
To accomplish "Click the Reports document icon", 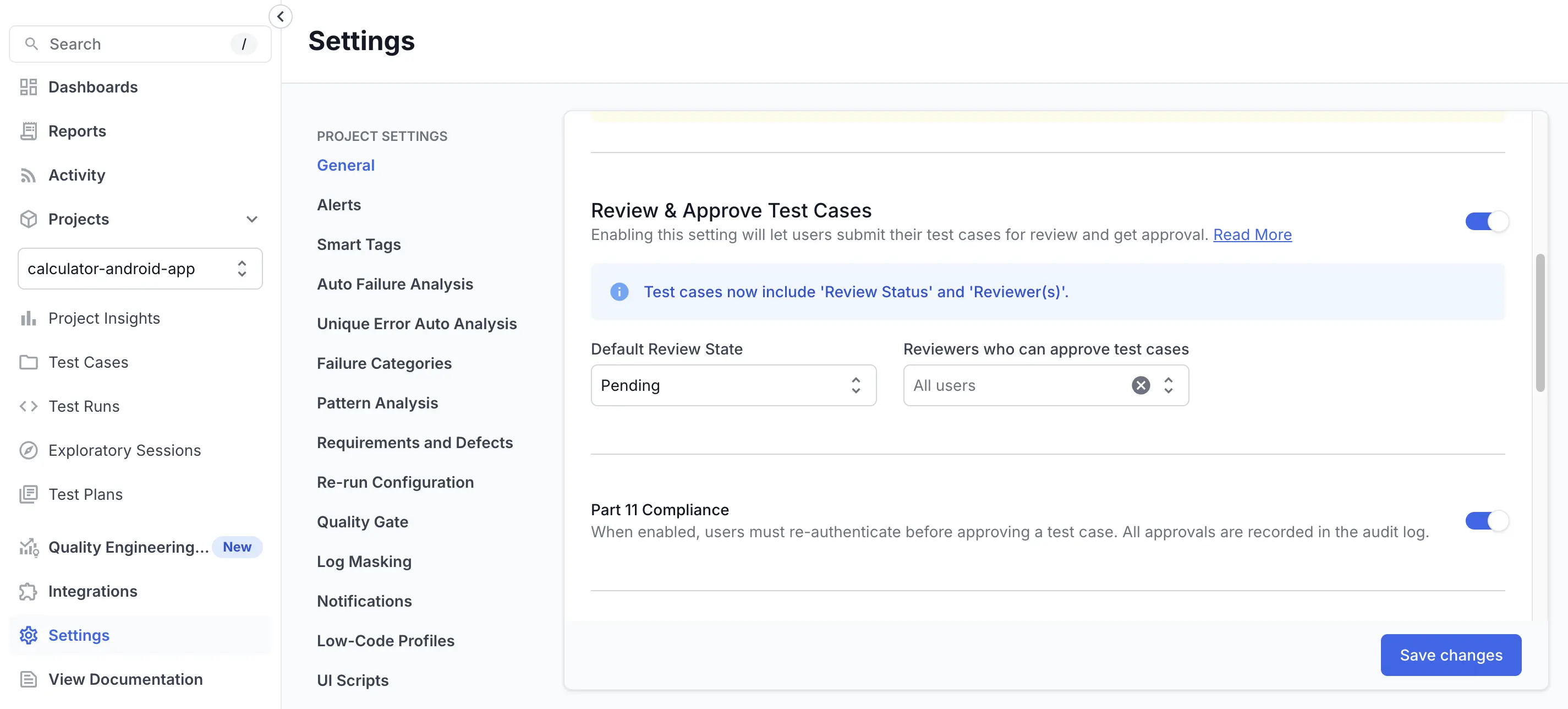I will (28, 131).
